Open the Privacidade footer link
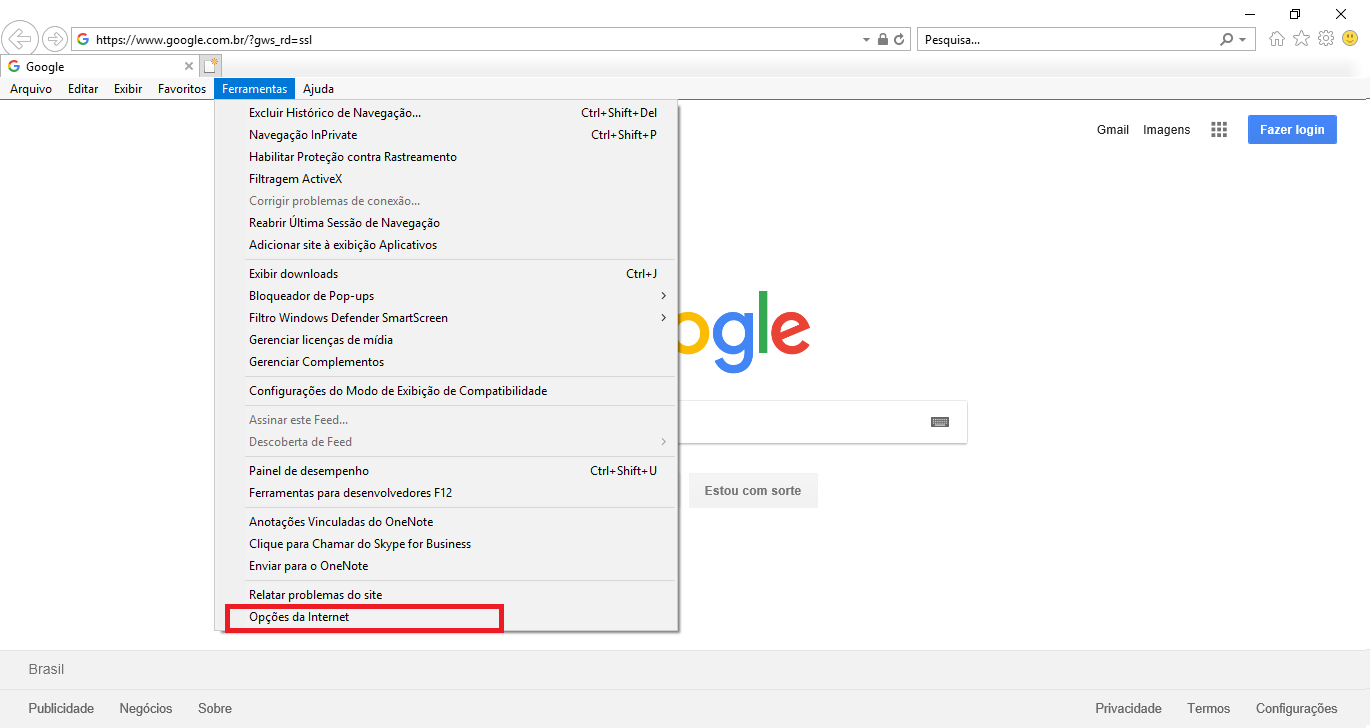 (1128, 708)
